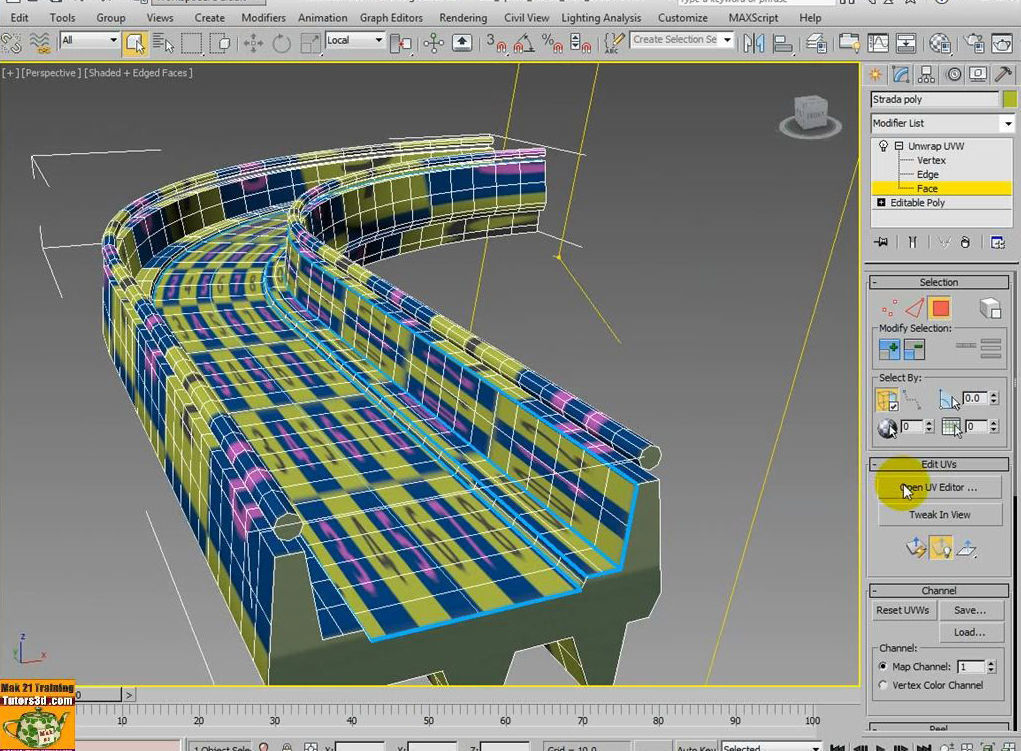The height and width of the screenshot is (751, 1021).
Task: Click Edit Named Selection Sets icon
Action: coord(613,44)
